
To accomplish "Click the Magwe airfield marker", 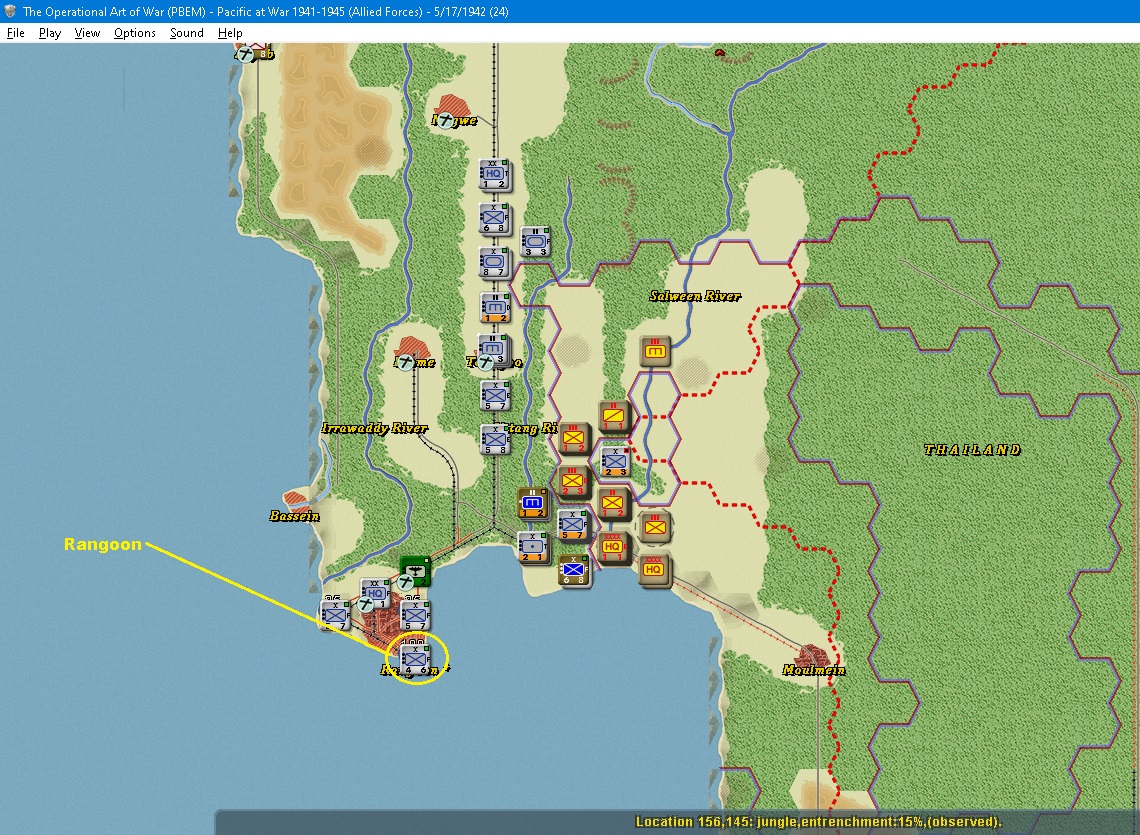I will 445,121.
